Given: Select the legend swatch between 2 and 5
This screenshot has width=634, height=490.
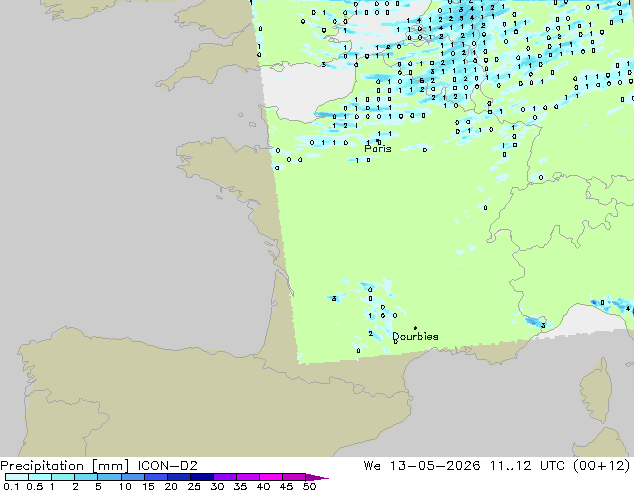Looking at the screenshot, I should click(86, 477).
